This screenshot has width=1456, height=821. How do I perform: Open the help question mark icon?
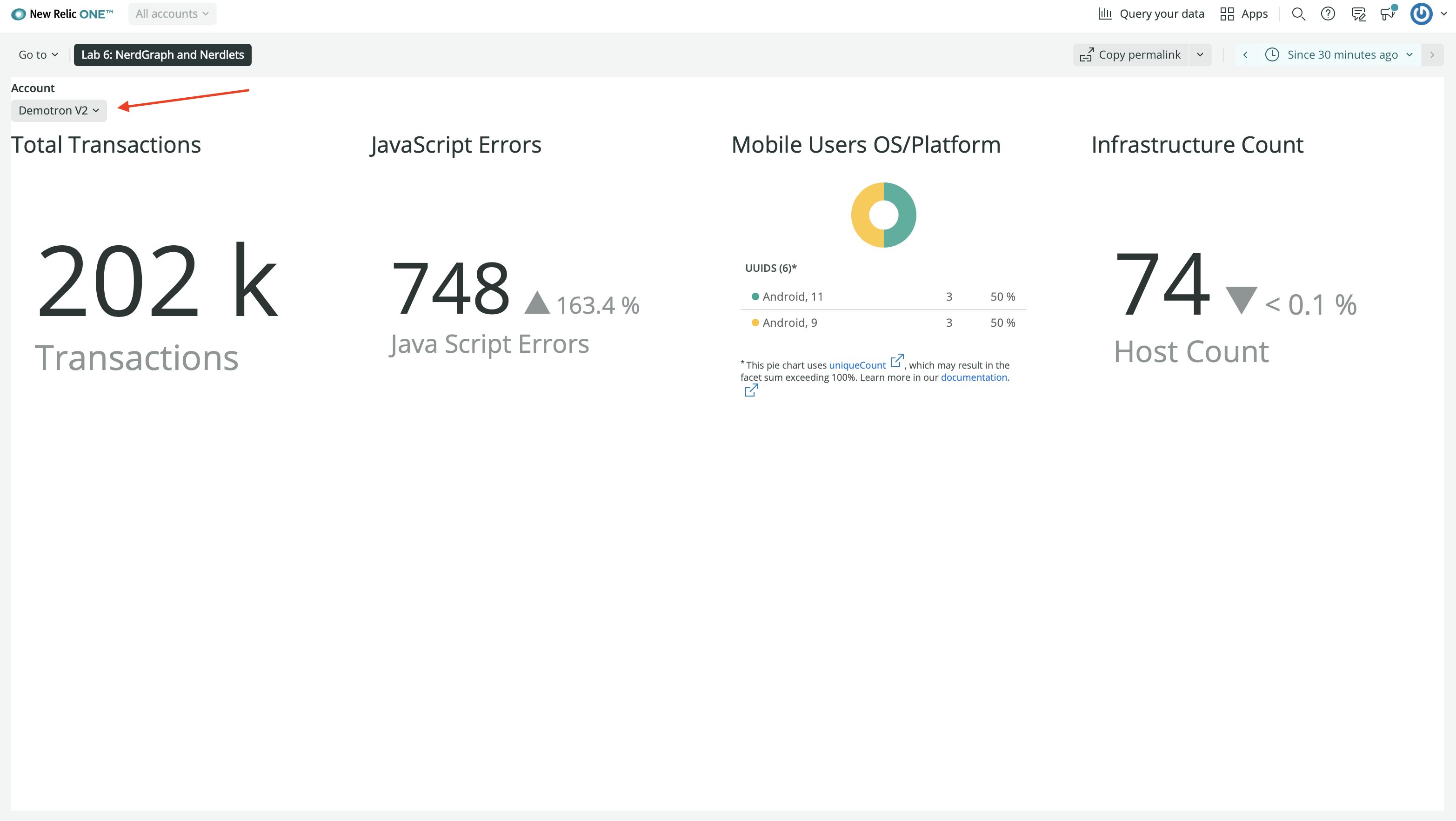(x=1328, y=13)
